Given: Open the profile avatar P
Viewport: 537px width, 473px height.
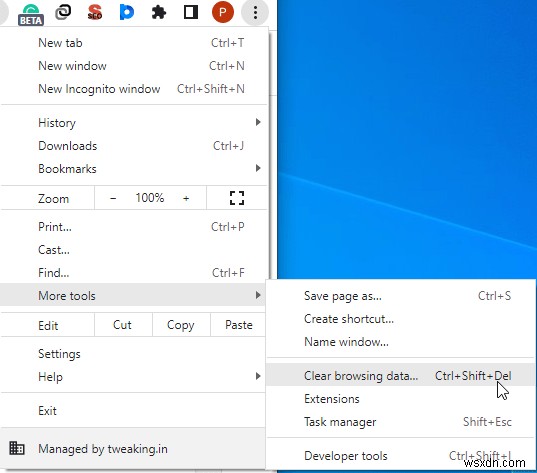Looking at the screenshot, I should [223, 12].
